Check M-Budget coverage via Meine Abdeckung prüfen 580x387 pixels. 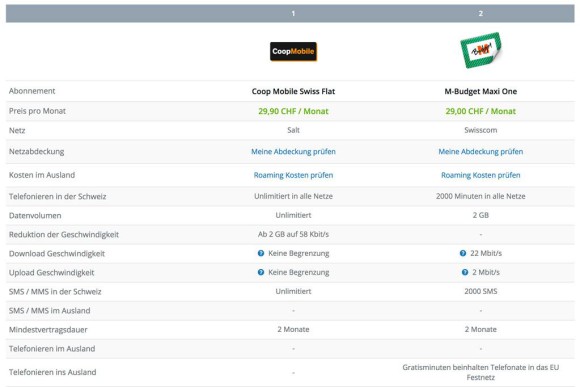[480, 152]
